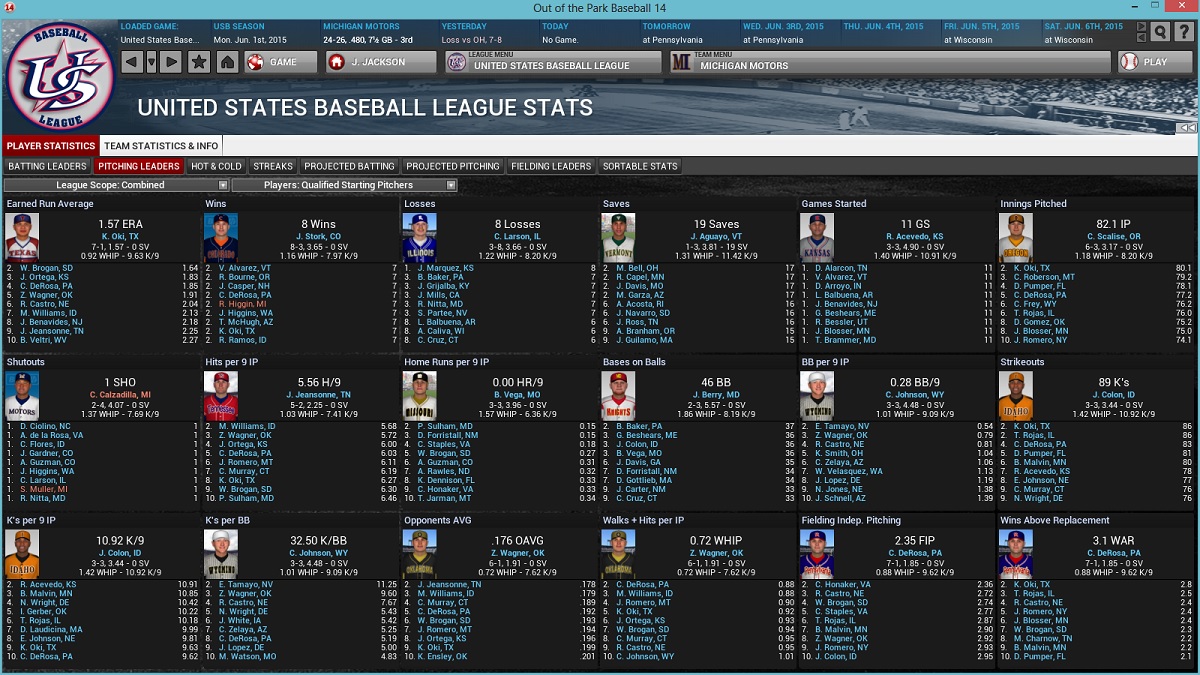Click S. Muller, MI in Shutouts list

[x=45, y=489]
